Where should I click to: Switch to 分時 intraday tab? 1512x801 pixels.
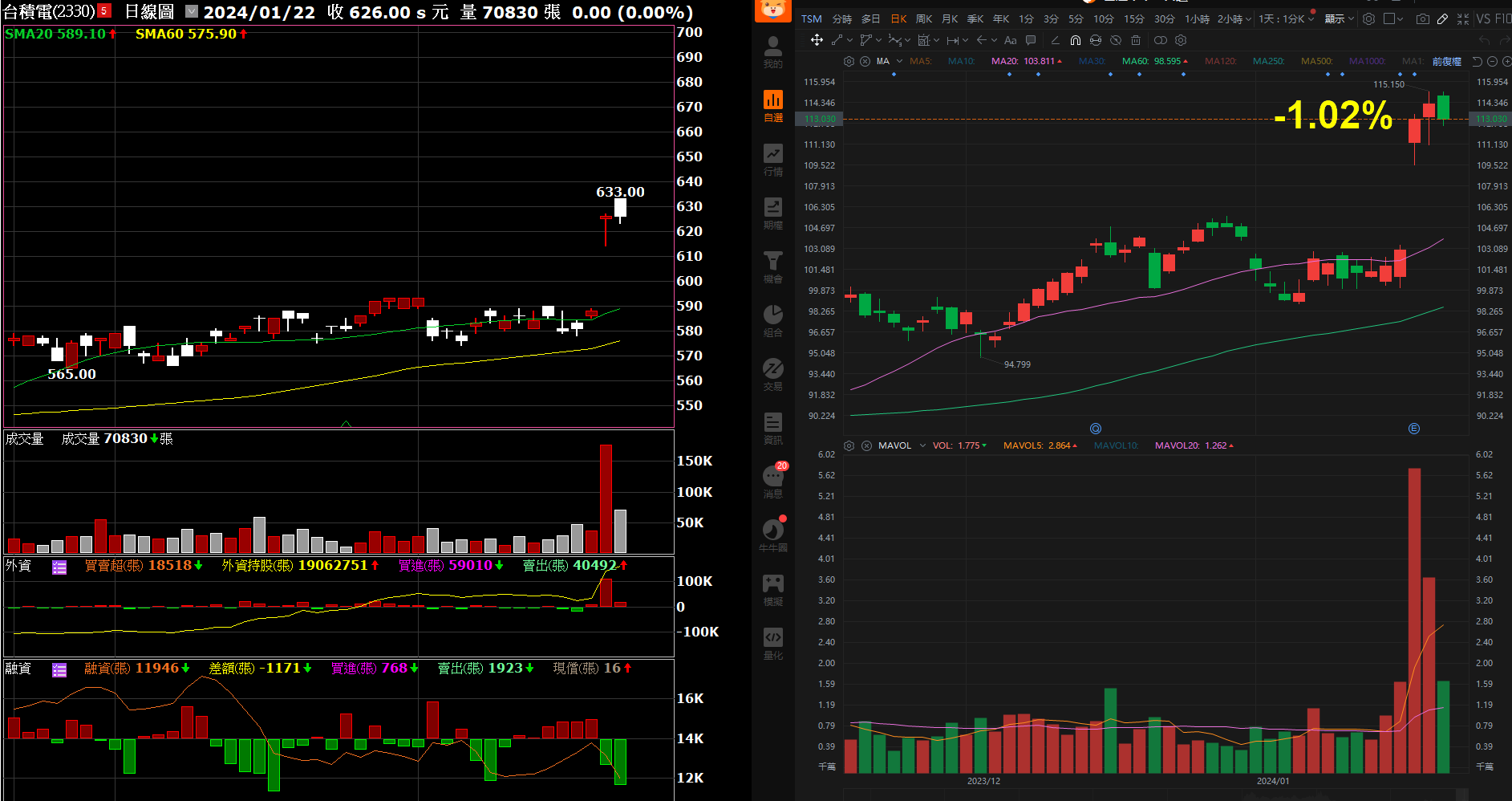842,18
